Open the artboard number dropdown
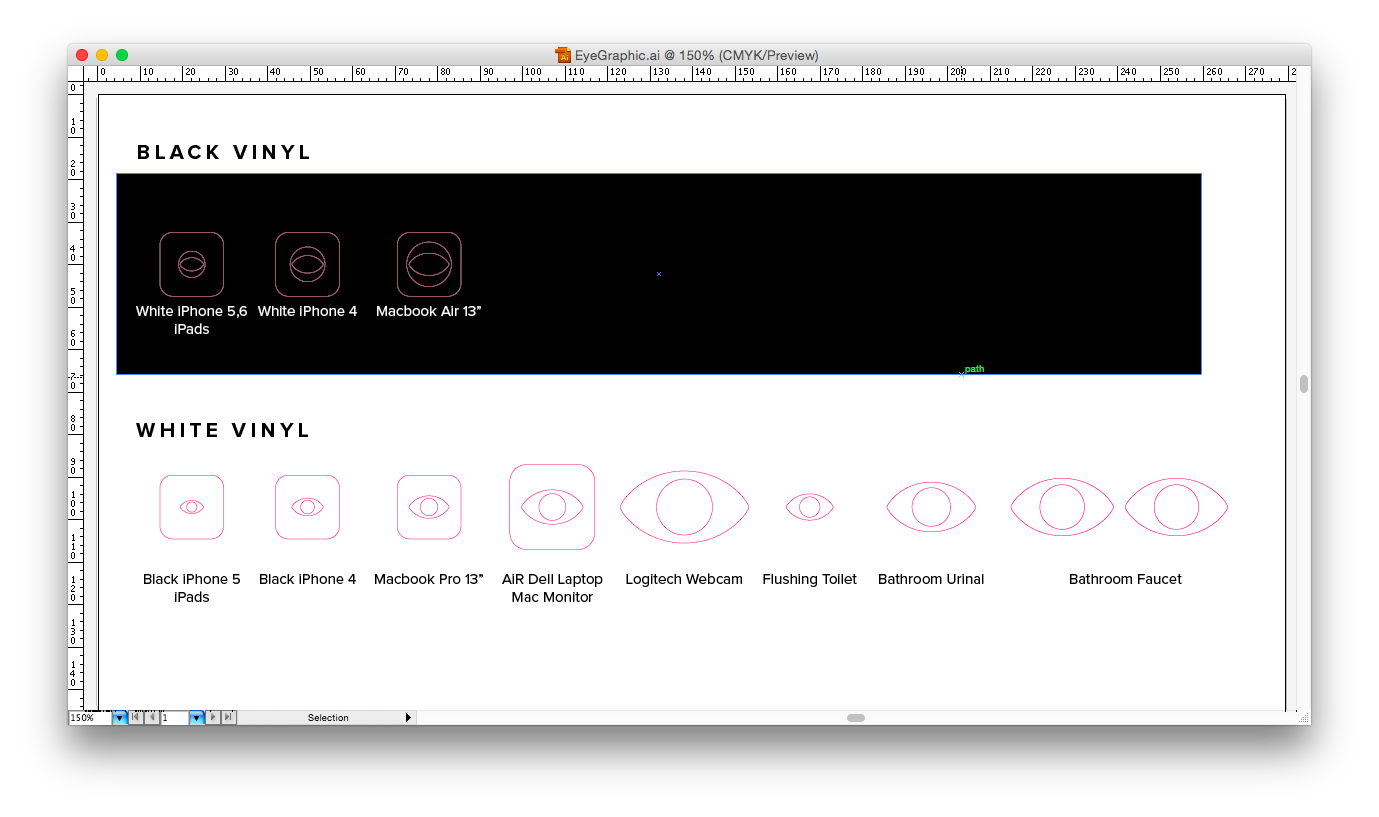Viewport: 1379px width, 817px height. 197,718
